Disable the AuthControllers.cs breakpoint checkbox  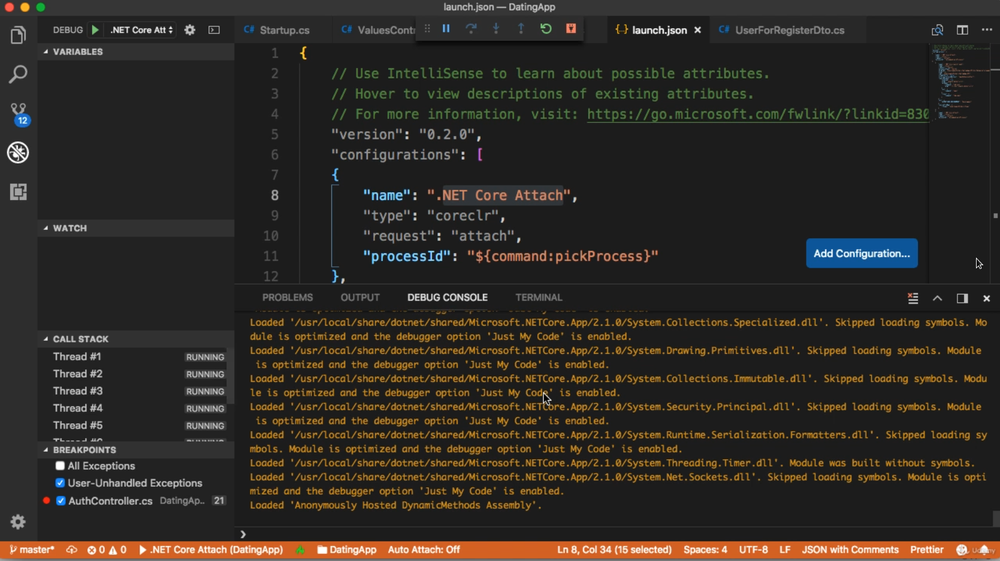[x=61, y=501]
